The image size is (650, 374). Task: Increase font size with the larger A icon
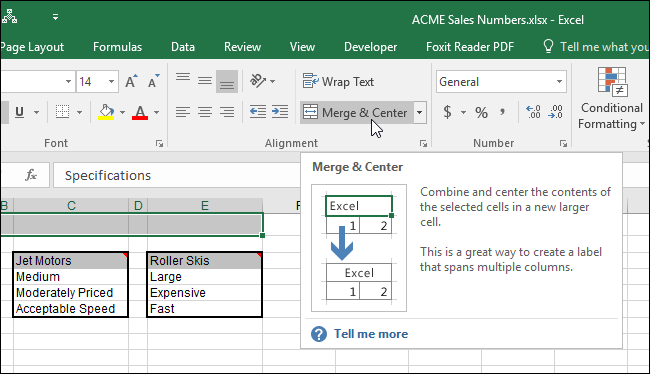point(131,81)
